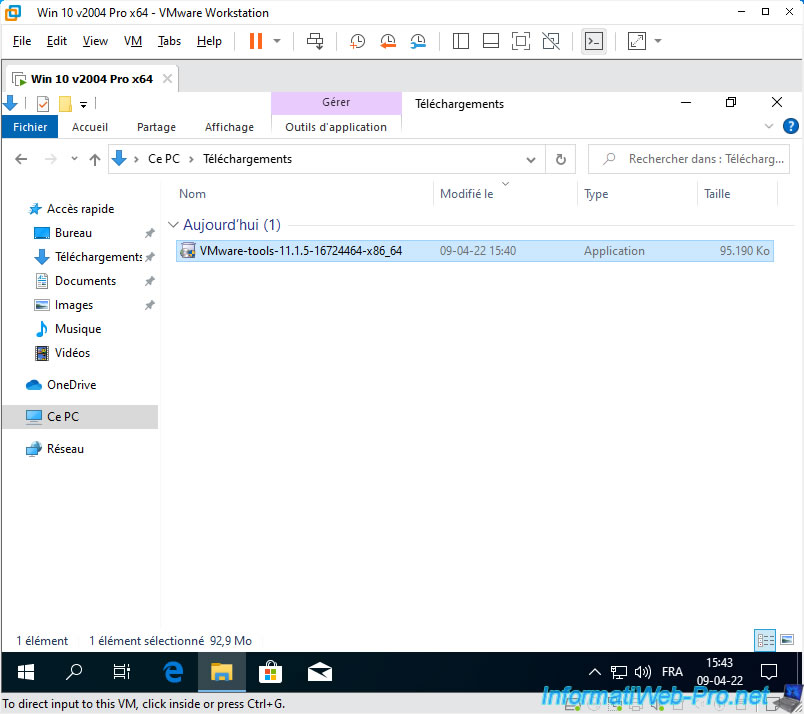The height and width of the screenshot is (714, 804).
Task: Open the Partage ribbon tab
Action: pyautogui.click(x=156, y=127)
